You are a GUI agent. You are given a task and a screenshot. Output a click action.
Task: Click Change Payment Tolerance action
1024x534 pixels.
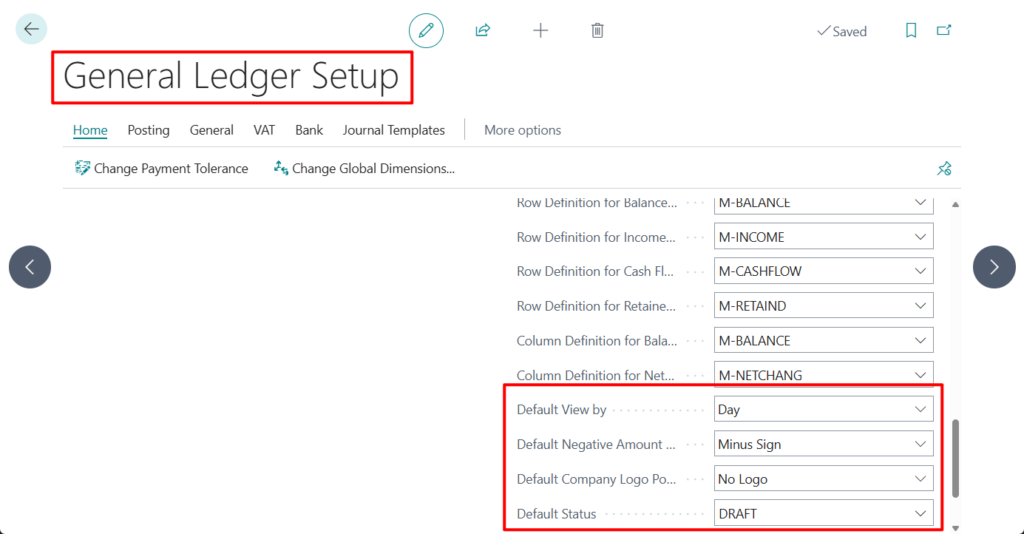pyautogui.click(x=161, y=169)
